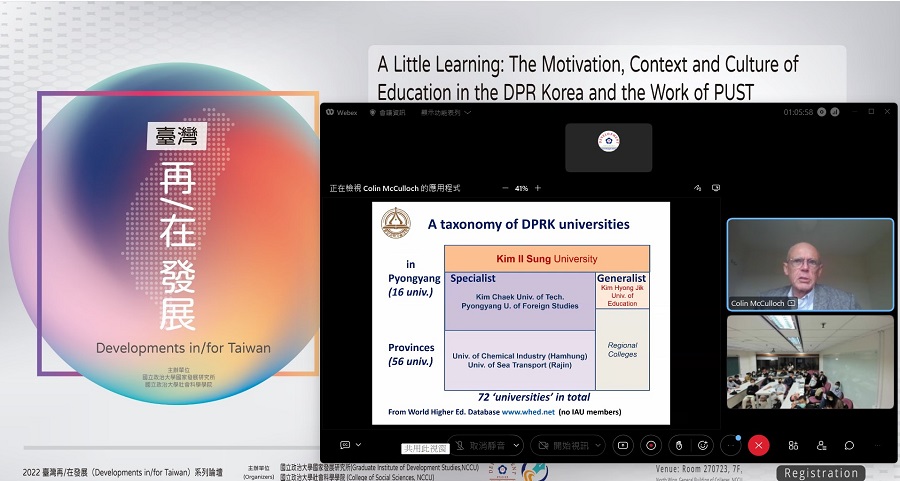Click the 'Specialist' label in slide
Image resolution: width=900 pixels, height=481 pixels.
[x=472, y=278]
